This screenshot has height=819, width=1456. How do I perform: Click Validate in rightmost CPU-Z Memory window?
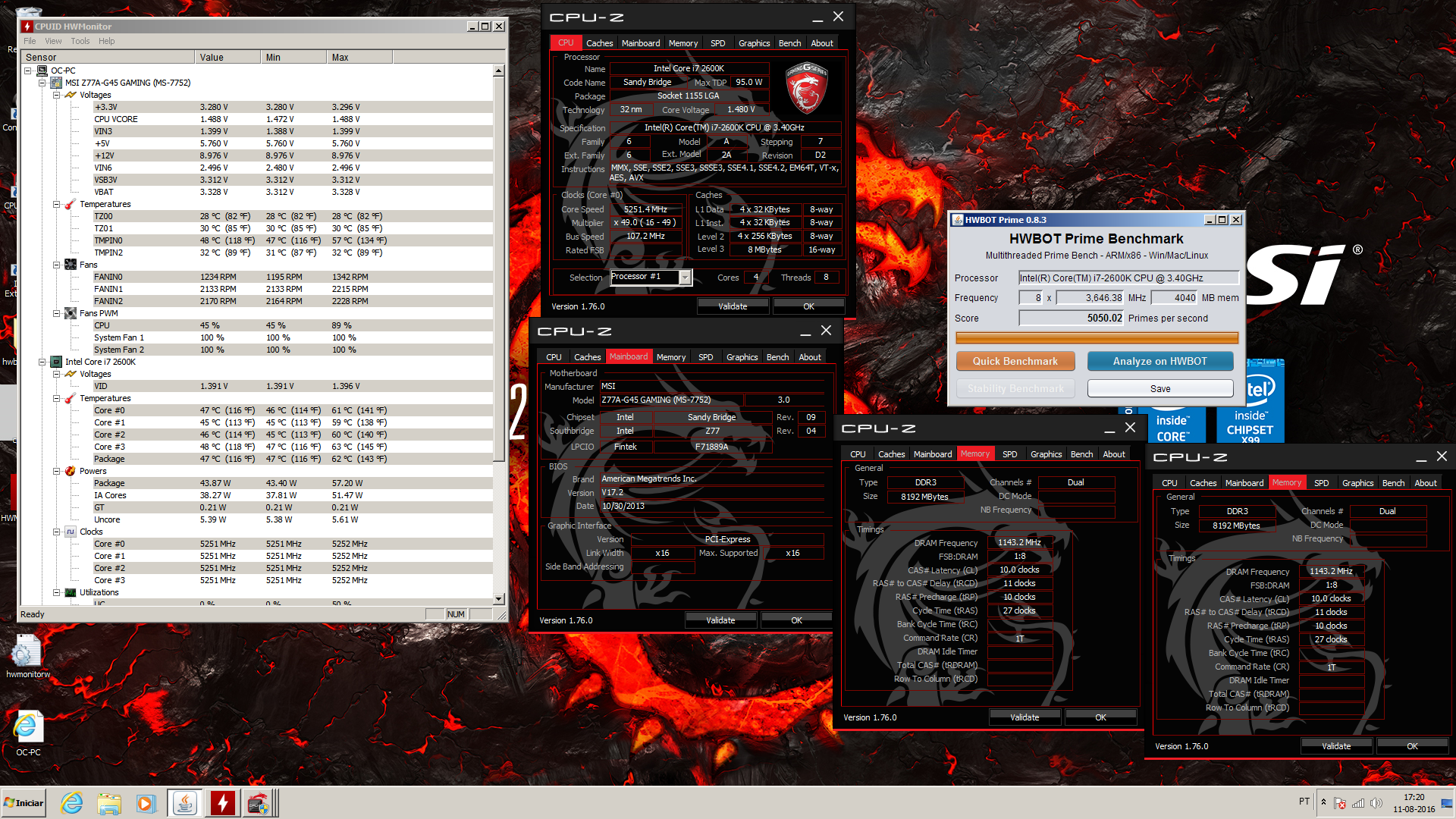click(1336, 746)
